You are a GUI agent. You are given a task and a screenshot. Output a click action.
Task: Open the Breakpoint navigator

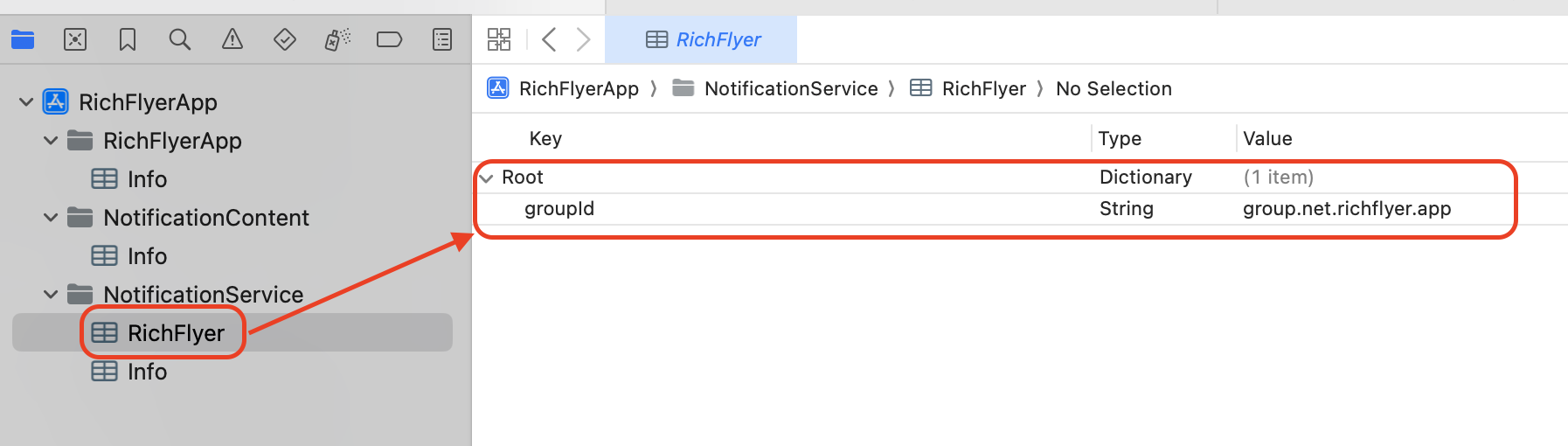point(389,39)
